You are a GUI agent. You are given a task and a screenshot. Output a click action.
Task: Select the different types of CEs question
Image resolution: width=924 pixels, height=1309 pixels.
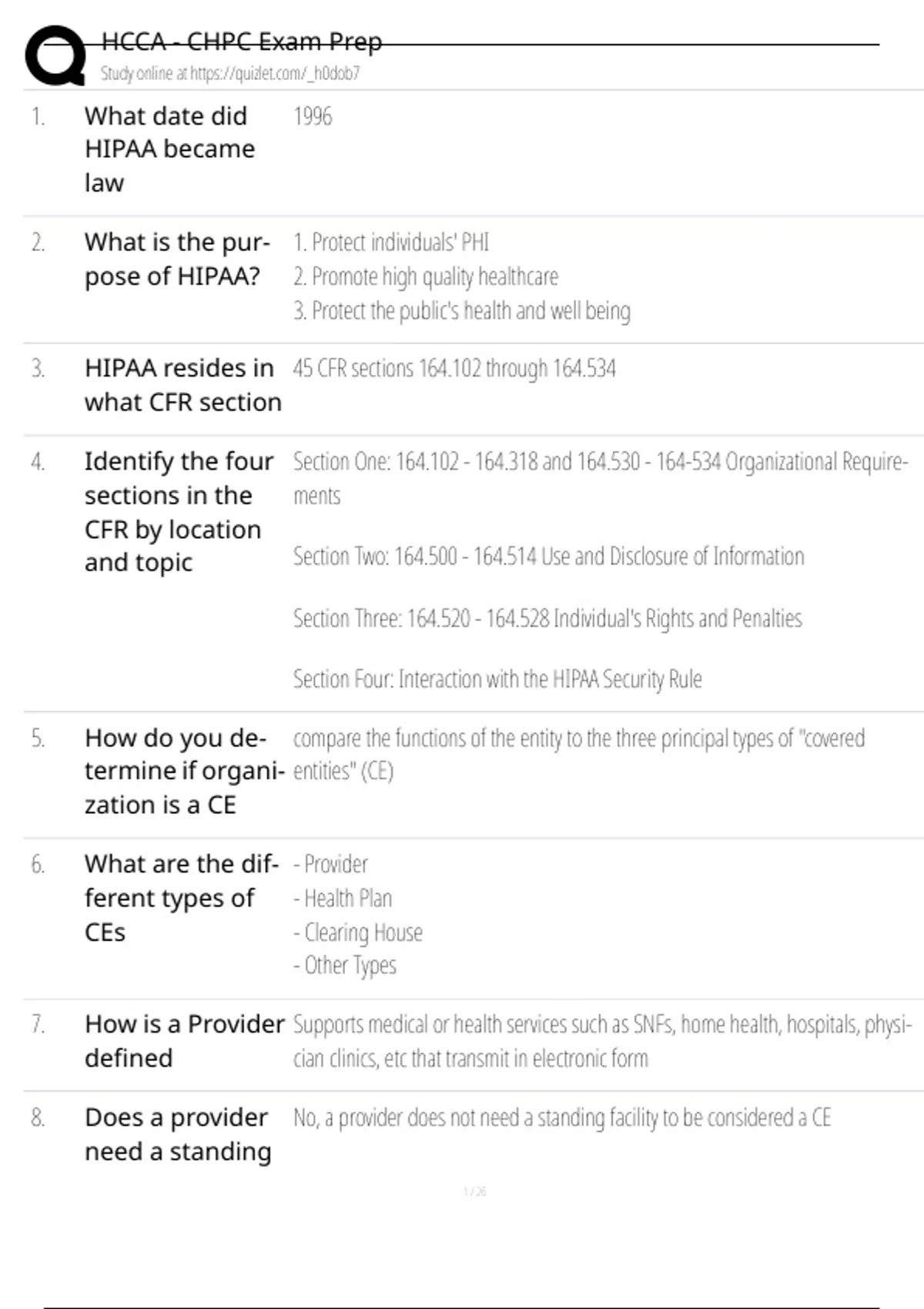click(181, 898)
